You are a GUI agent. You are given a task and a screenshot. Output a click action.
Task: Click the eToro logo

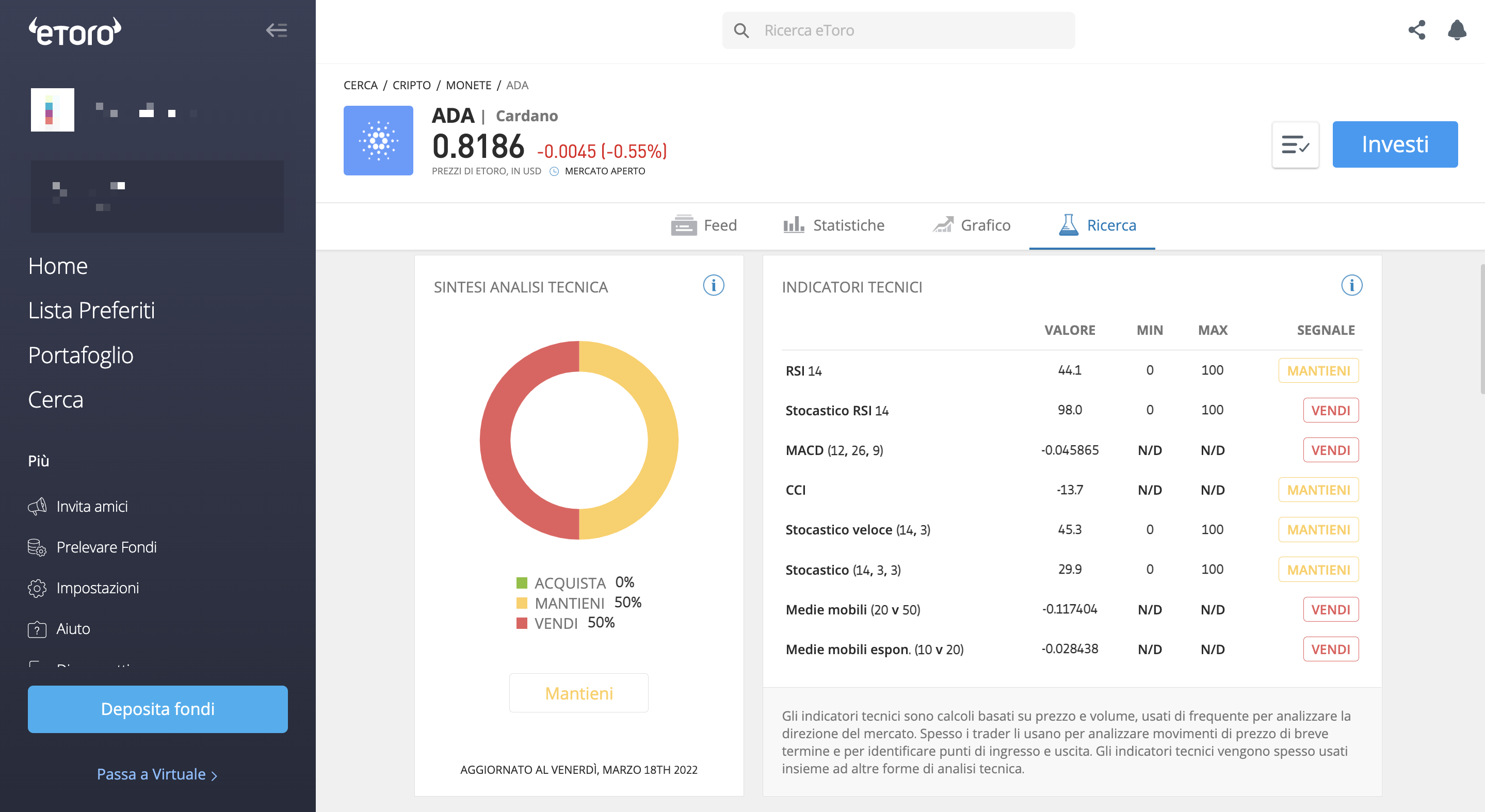point(75,31)
